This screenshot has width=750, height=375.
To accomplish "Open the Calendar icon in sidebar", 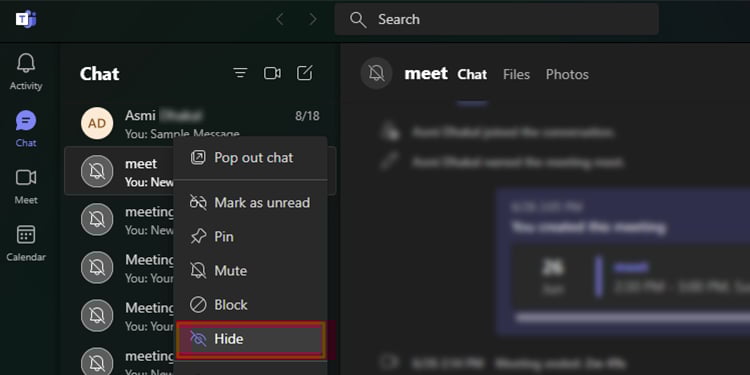I will (x=26, y=243).
